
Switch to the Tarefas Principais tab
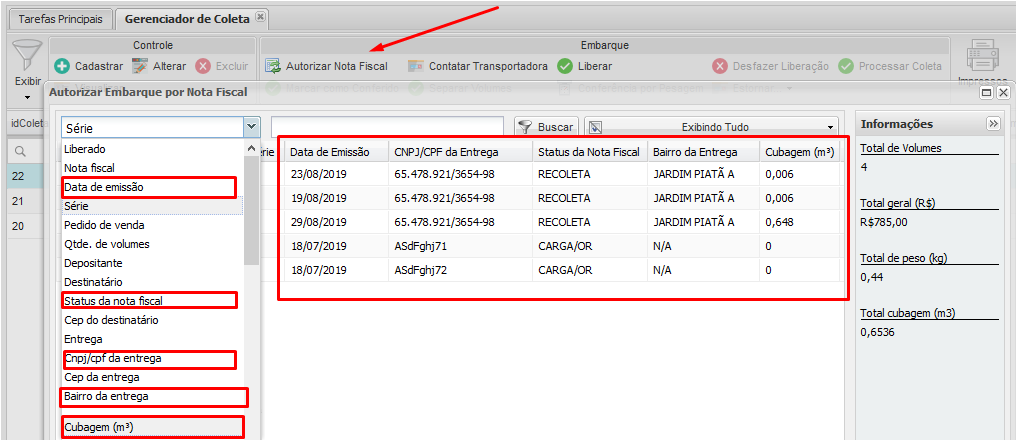pos(60,19)
